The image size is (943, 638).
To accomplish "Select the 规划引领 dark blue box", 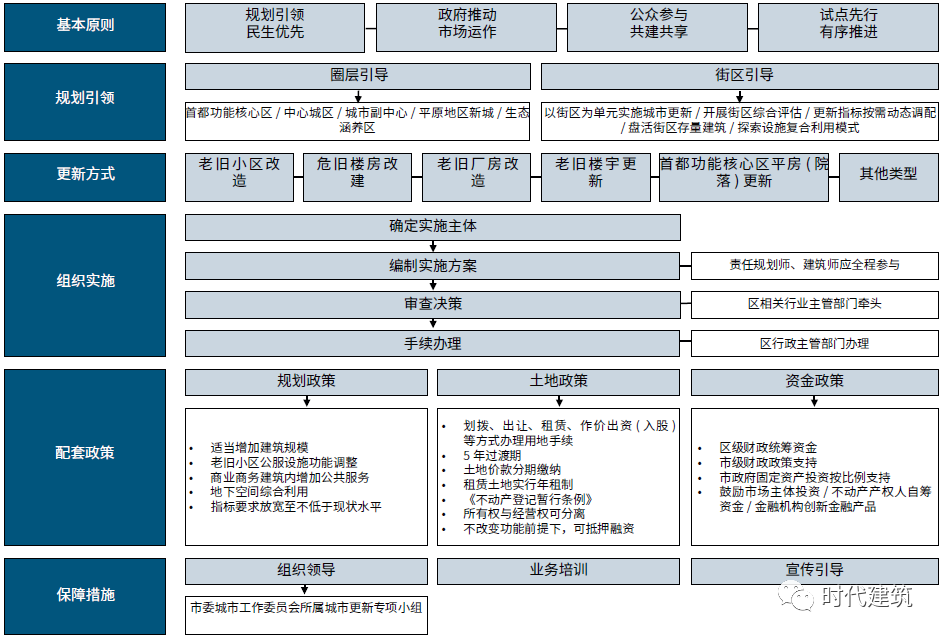I will [x=85, y=102].
